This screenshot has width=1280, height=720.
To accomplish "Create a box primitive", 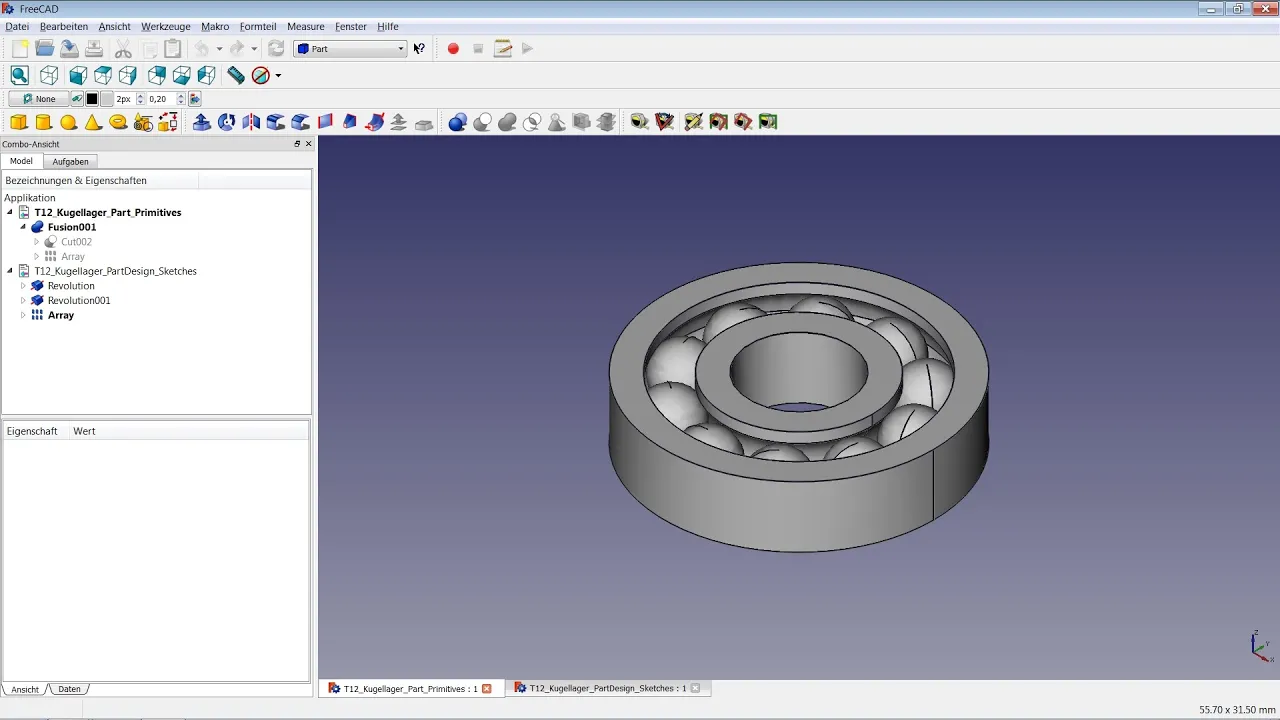I will [19, 122].
